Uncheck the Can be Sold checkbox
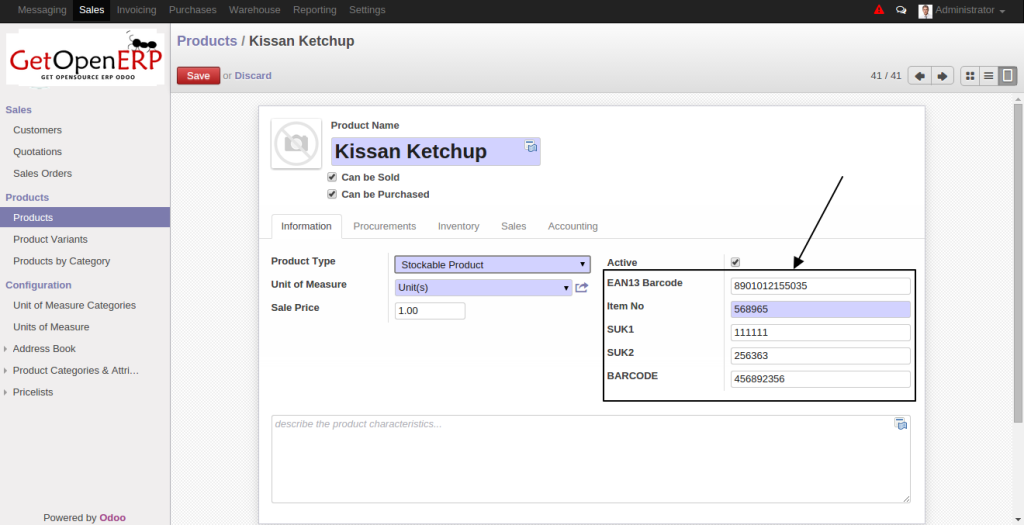This screenshot has width=1024, height=525. click(332, 177)
